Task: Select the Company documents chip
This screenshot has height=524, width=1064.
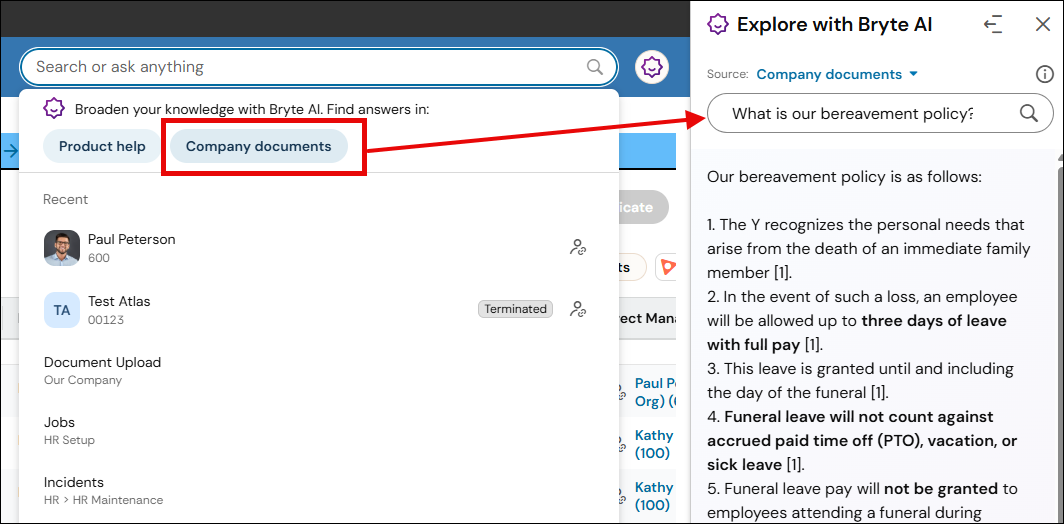Action: 259,147
